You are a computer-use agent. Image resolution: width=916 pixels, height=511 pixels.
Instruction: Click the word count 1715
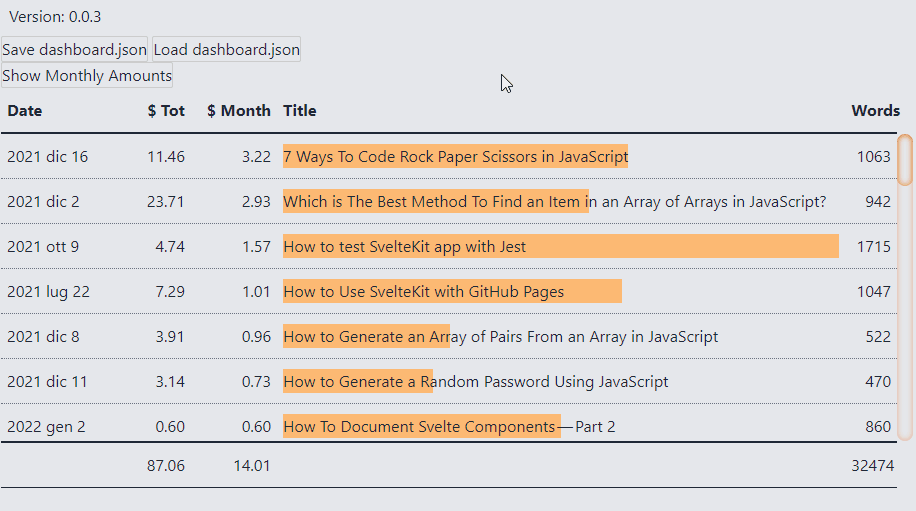873,246
